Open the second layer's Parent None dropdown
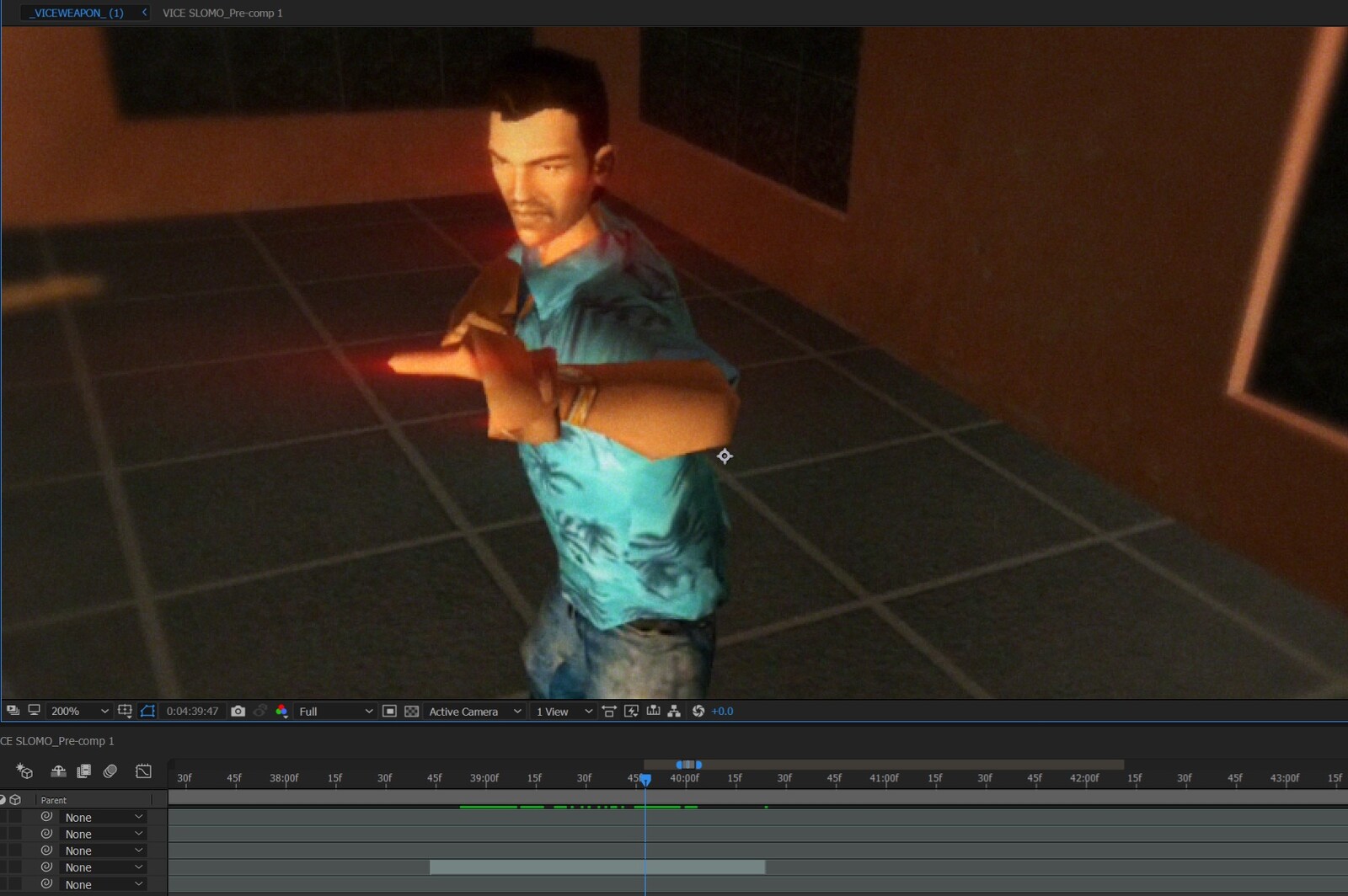 pyautogui.click(x=103, y=834)
